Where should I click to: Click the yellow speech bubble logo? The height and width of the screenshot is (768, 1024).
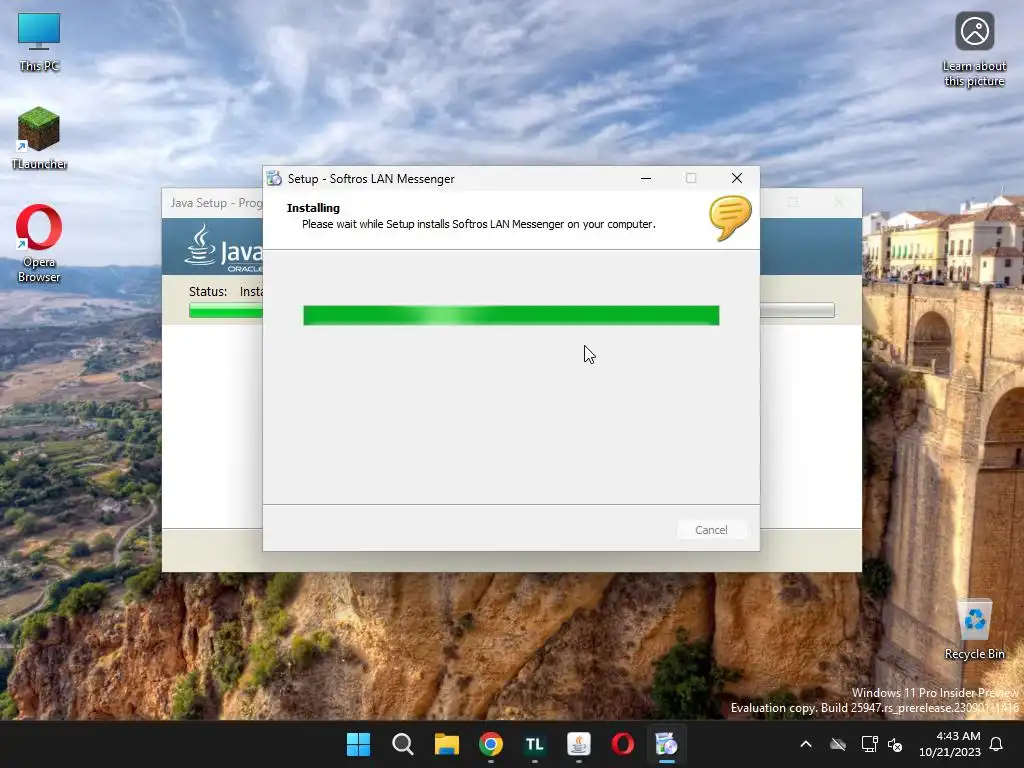(729, 219)
